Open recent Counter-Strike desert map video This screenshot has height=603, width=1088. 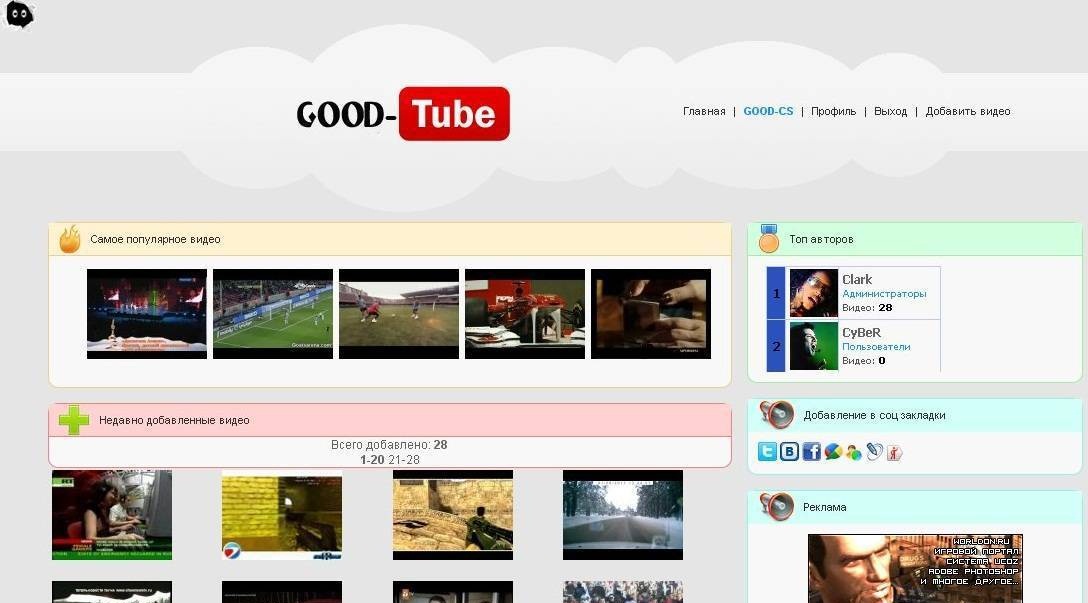(x=452, y=515)
